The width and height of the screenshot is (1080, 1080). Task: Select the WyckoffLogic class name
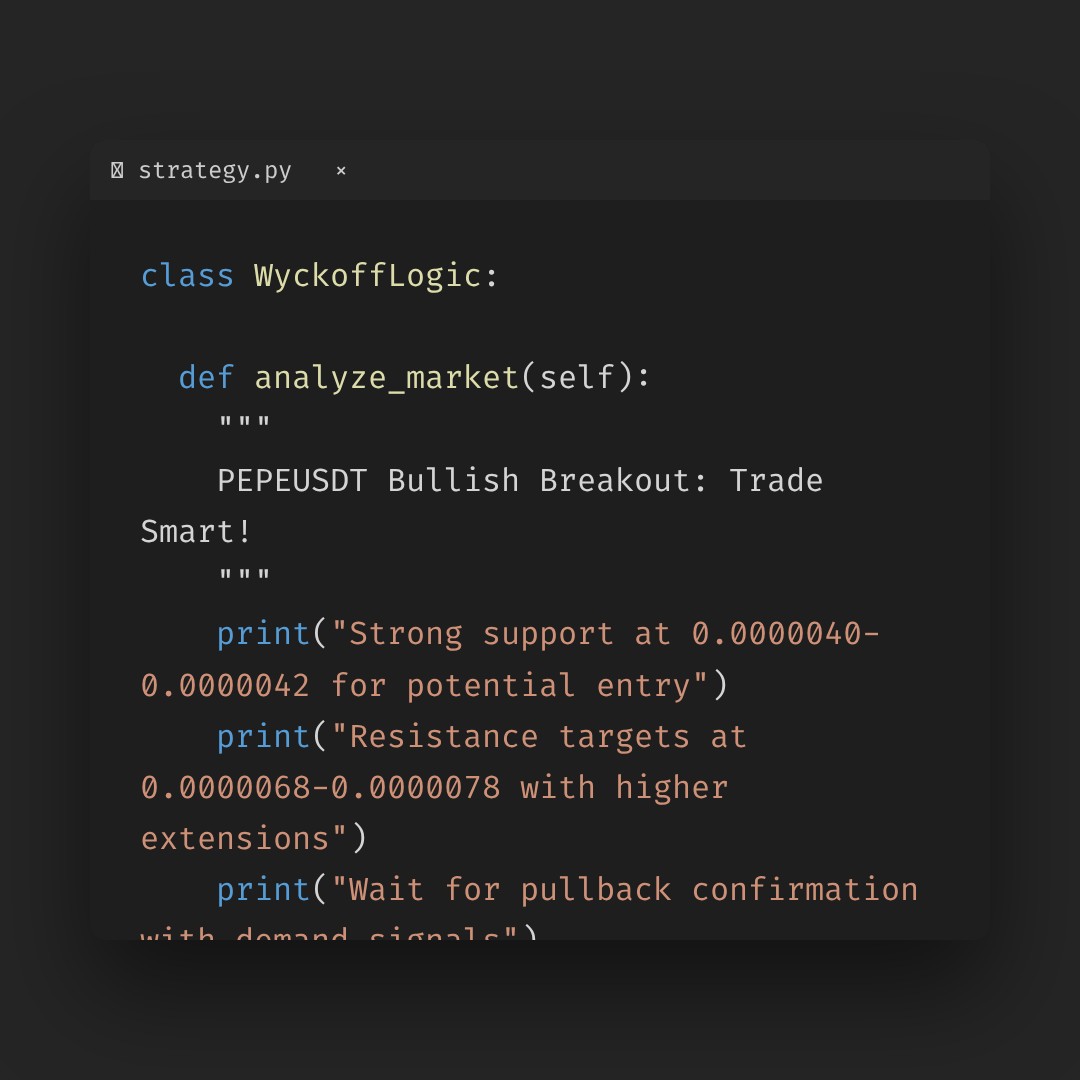tap(367, 276)
